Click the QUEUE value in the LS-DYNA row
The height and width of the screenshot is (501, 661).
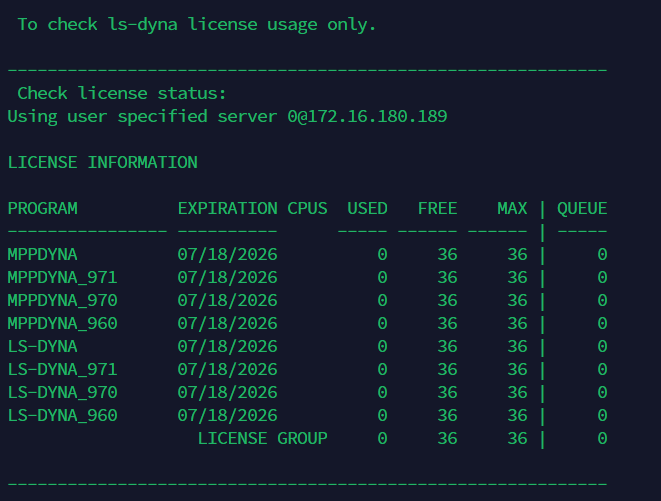[x=602, y=346]
